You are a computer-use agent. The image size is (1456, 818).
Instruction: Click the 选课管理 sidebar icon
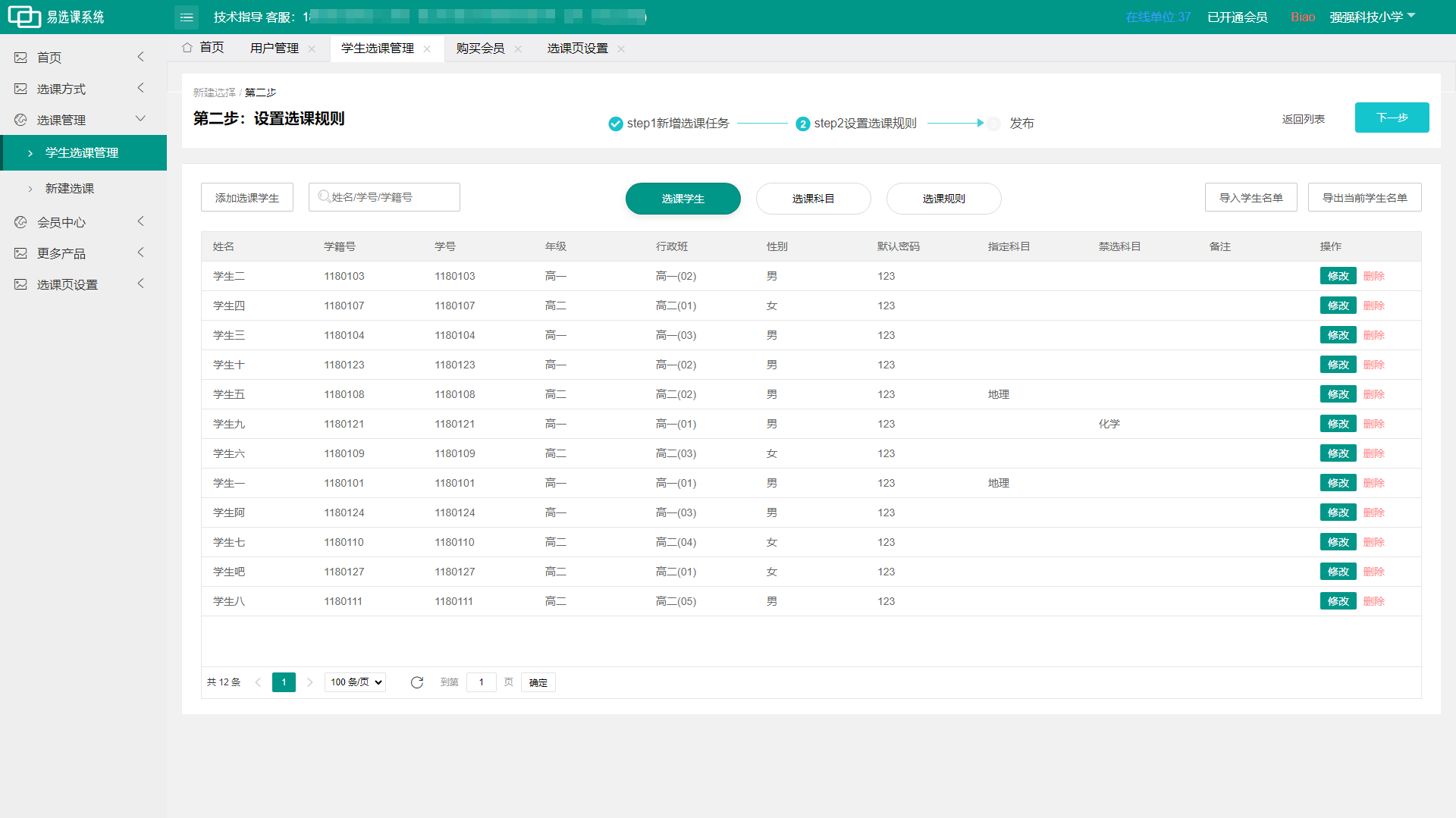20,120
